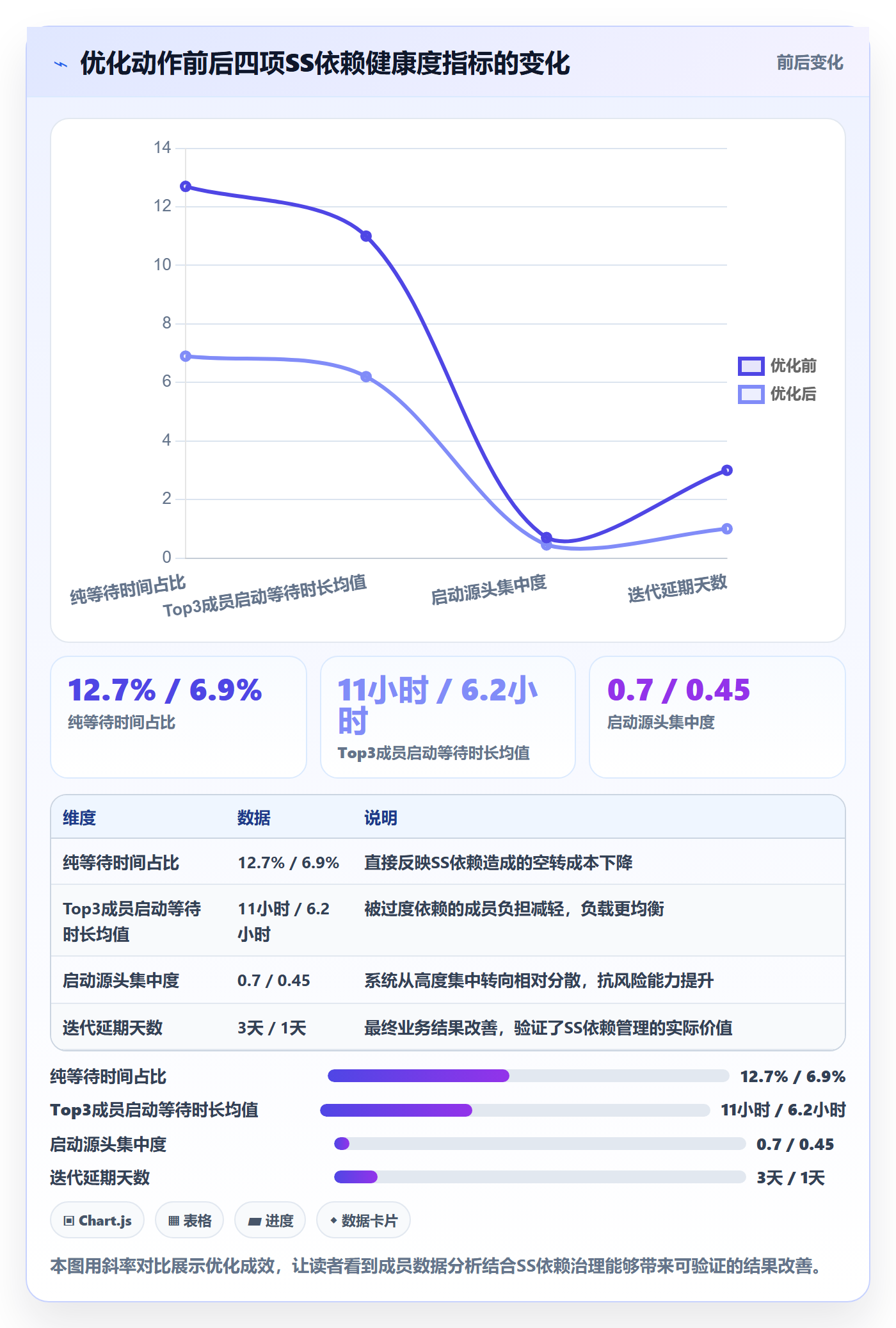Click the 进度 tag chip

[270, 1220]
